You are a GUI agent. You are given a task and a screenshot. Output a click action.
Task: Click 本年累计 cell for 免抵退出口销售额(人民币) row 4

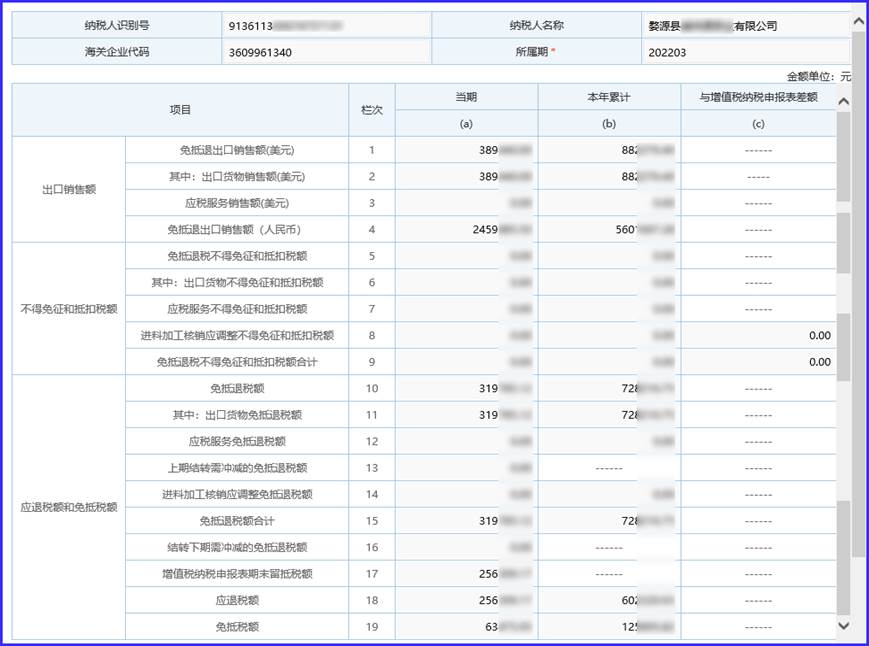pyautogui.click(x=609, y=229)
